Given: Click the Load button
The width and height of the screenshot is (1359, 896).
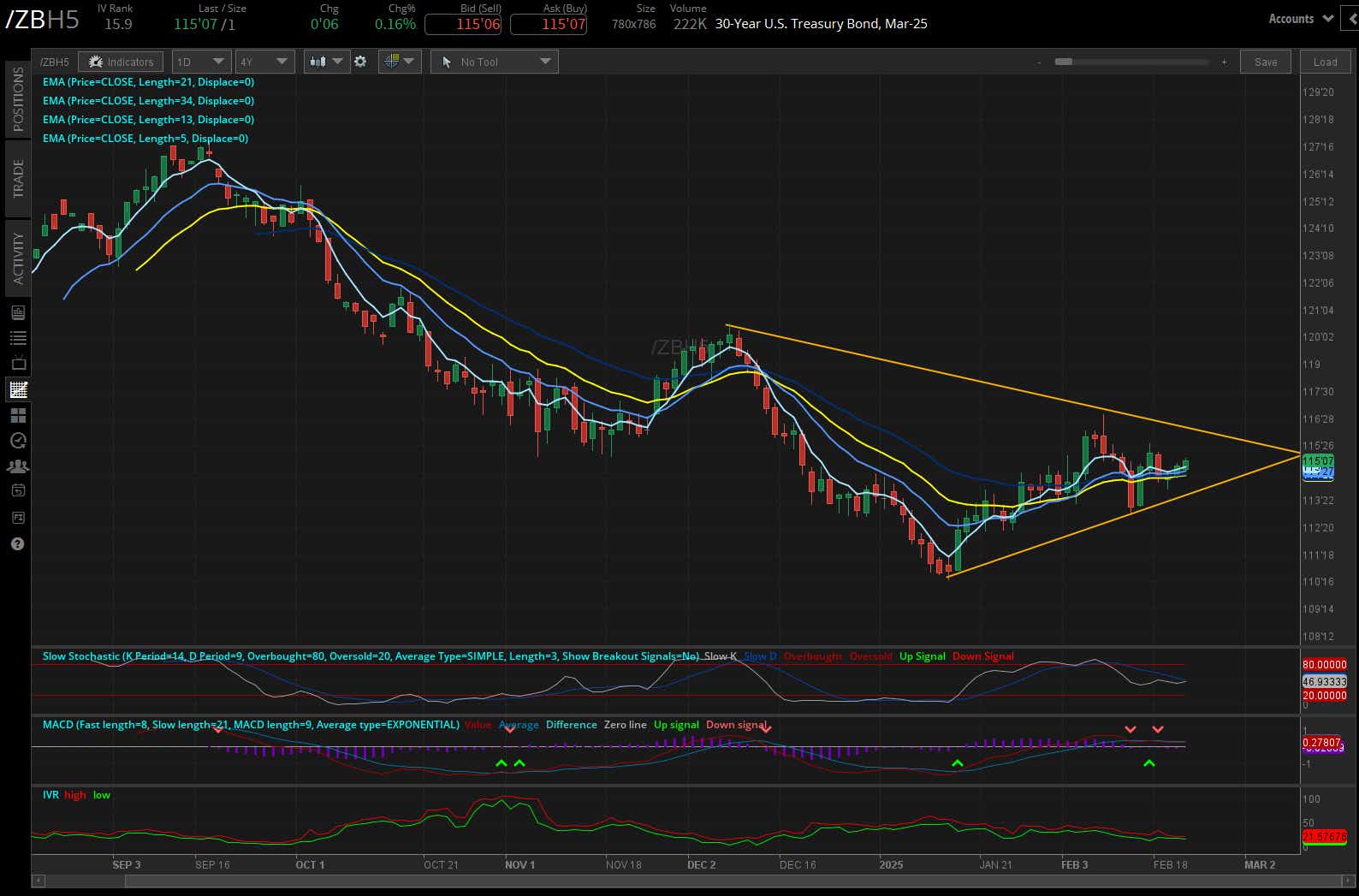Looking at the screenshot, I should coord(1325,62).
